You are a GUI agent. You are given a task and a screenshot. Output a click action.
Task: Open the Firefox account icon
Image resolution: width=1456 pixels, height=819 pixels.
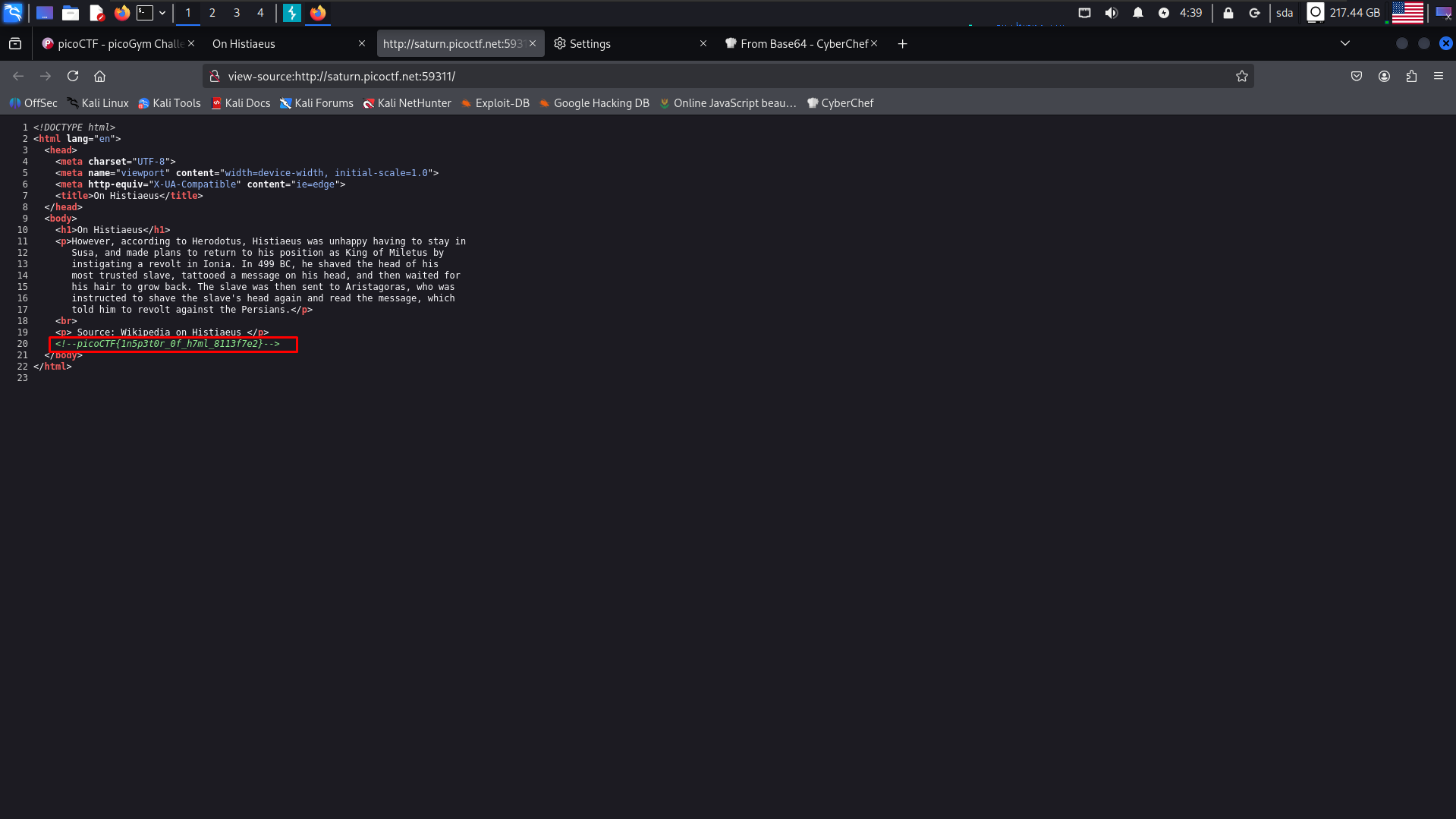pos(1384,76)
